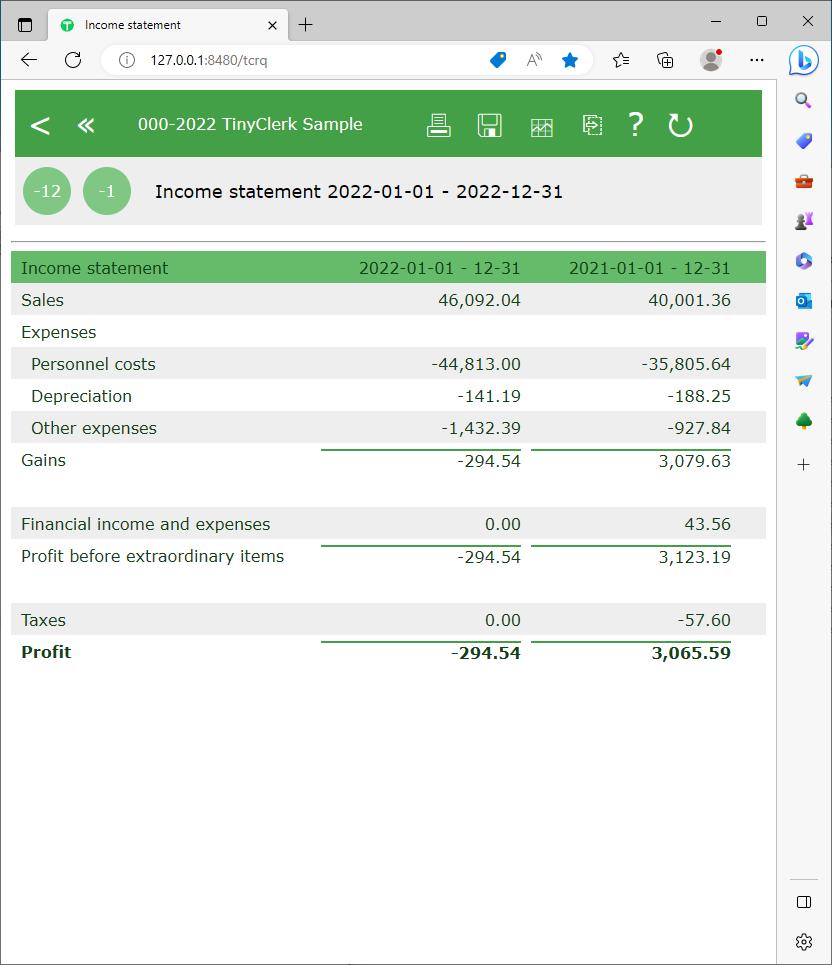The width and height of the screenshot is (832, 965).
Task: Click the Personnel costs row
Action: point(93,364)
